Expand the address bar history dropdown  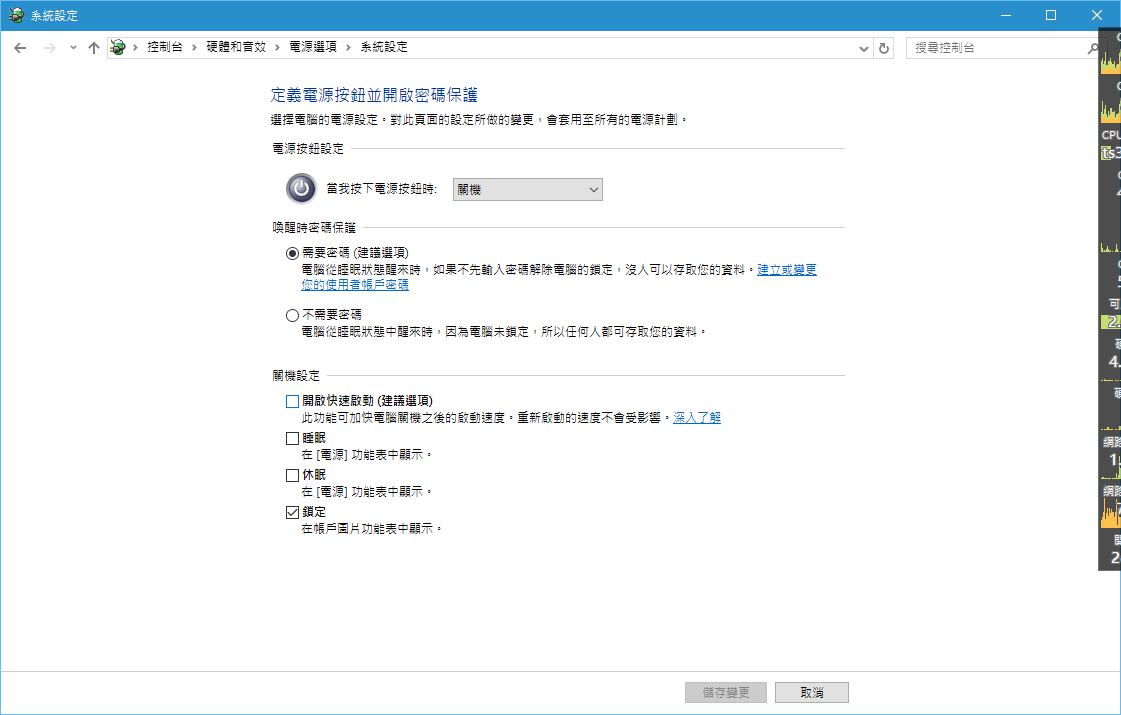[864, 48]
